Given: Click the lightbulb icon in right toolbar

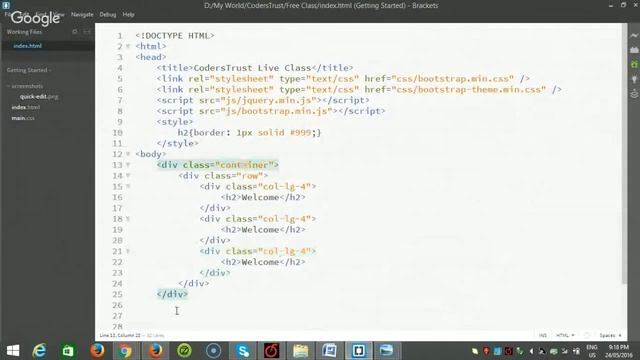Looking at the screenshot, I should point(634,79).
